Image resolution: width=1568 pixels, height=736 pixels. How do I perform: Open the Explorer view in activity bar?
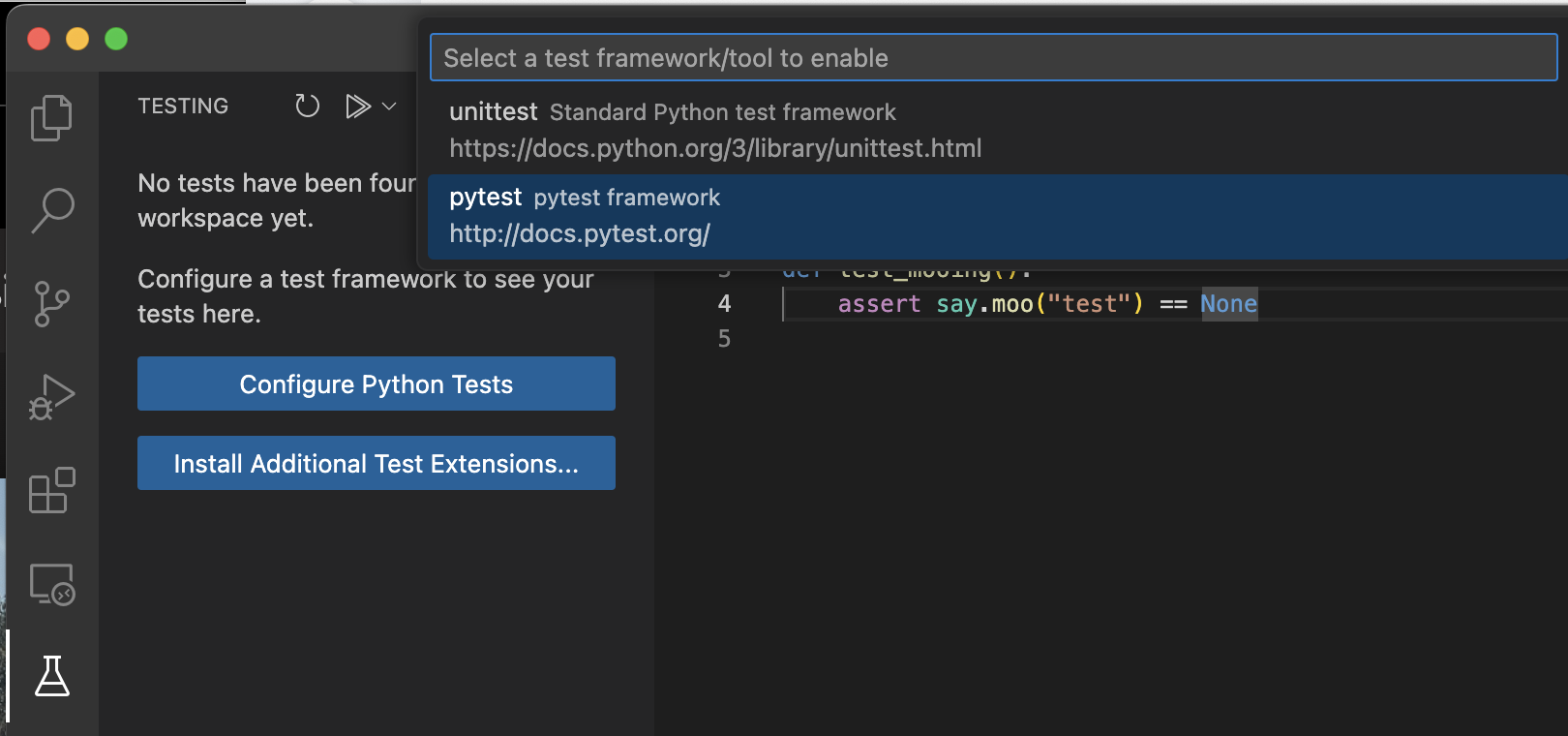click(52, 118)
